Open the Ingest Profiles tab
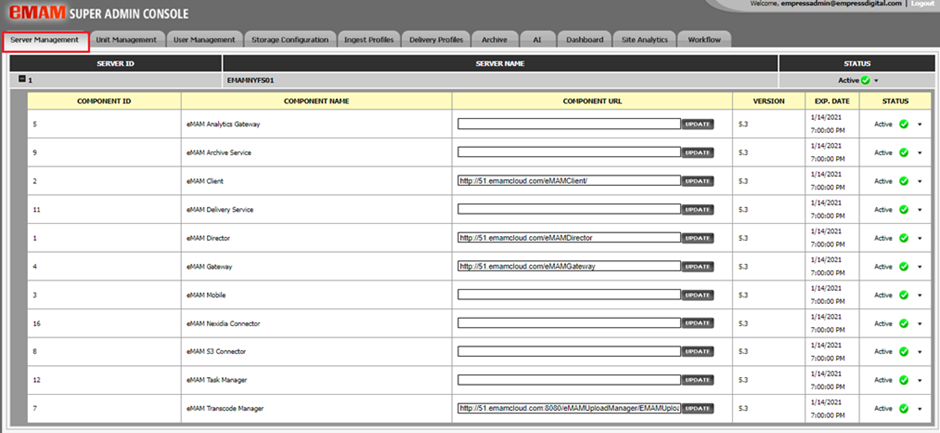 [369, 40]
